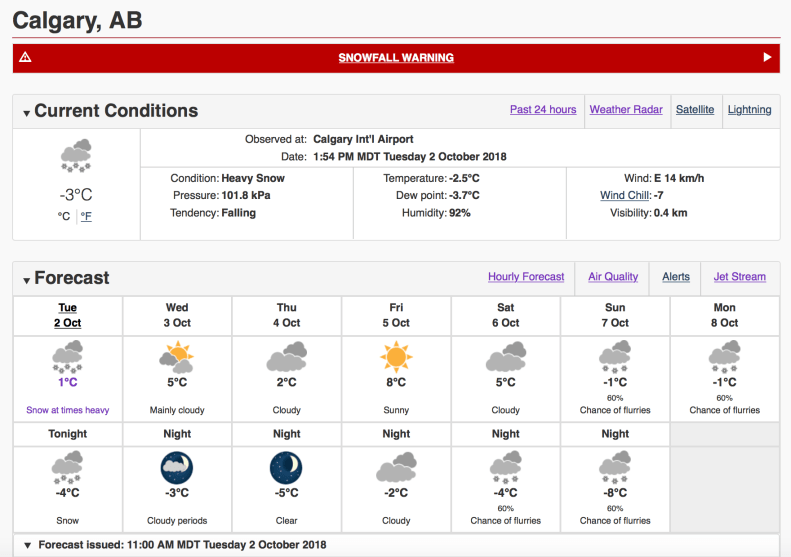Open the Snowfall Warning link

tap(396, 58)
